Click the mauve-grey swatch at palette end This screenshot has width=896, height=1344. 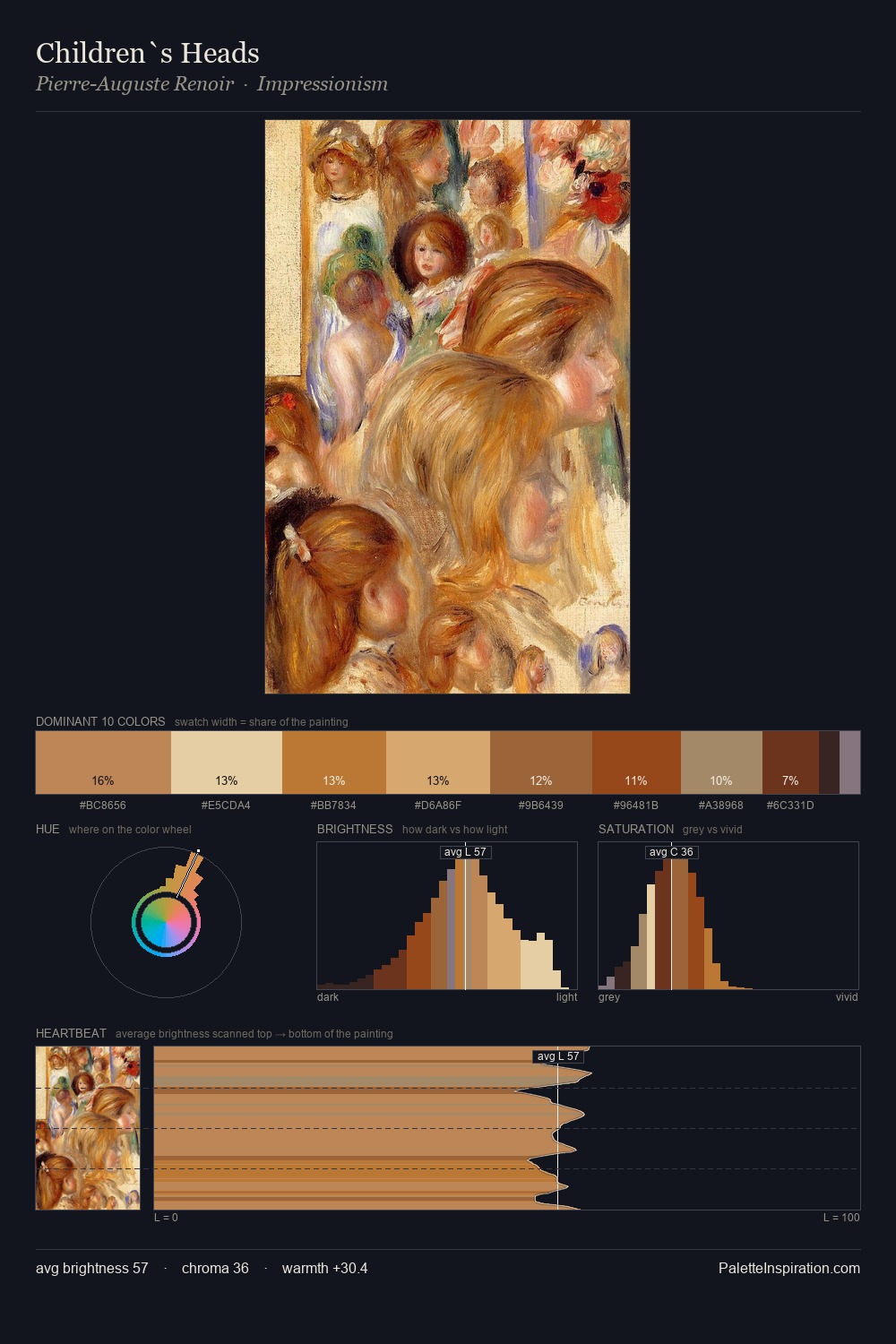tap(849, 762)
